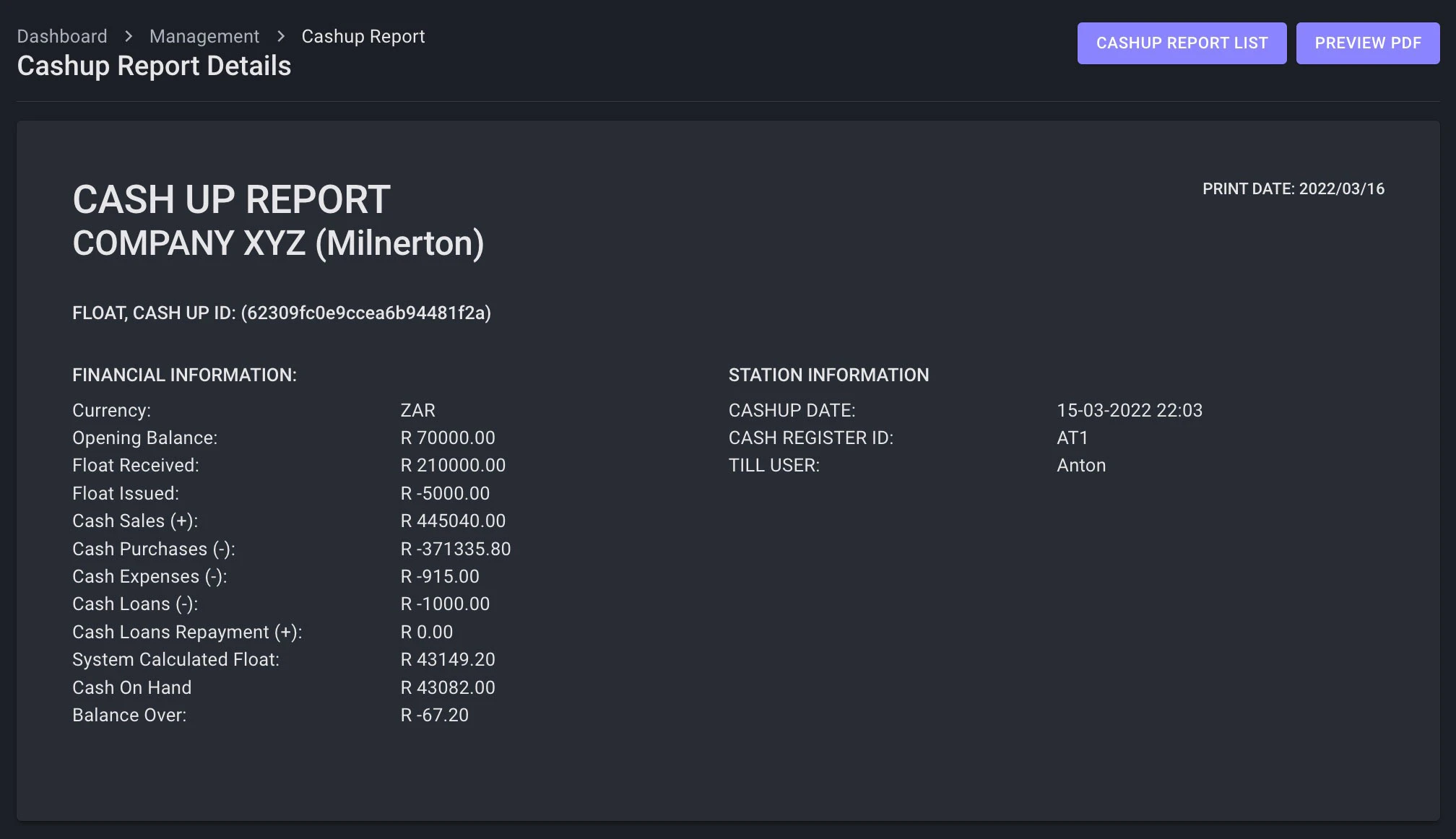The height and width of the screenshot is (839, 1456).
Task: Click the System Calculated Float value
Action: pyautogui.click(x=448, y=659)
